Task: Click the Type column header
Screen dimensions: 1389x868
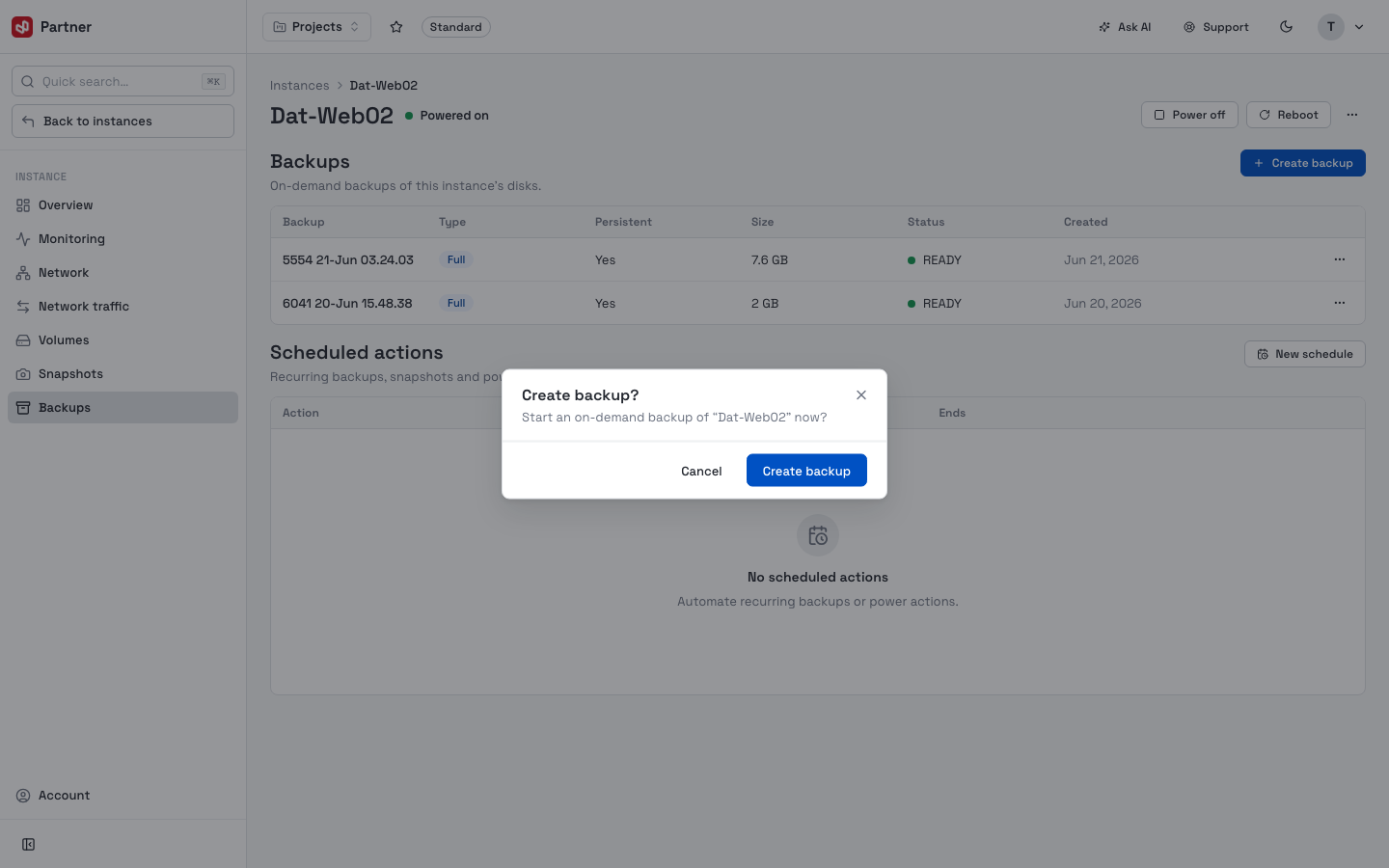Action: [x=452, y=222]
